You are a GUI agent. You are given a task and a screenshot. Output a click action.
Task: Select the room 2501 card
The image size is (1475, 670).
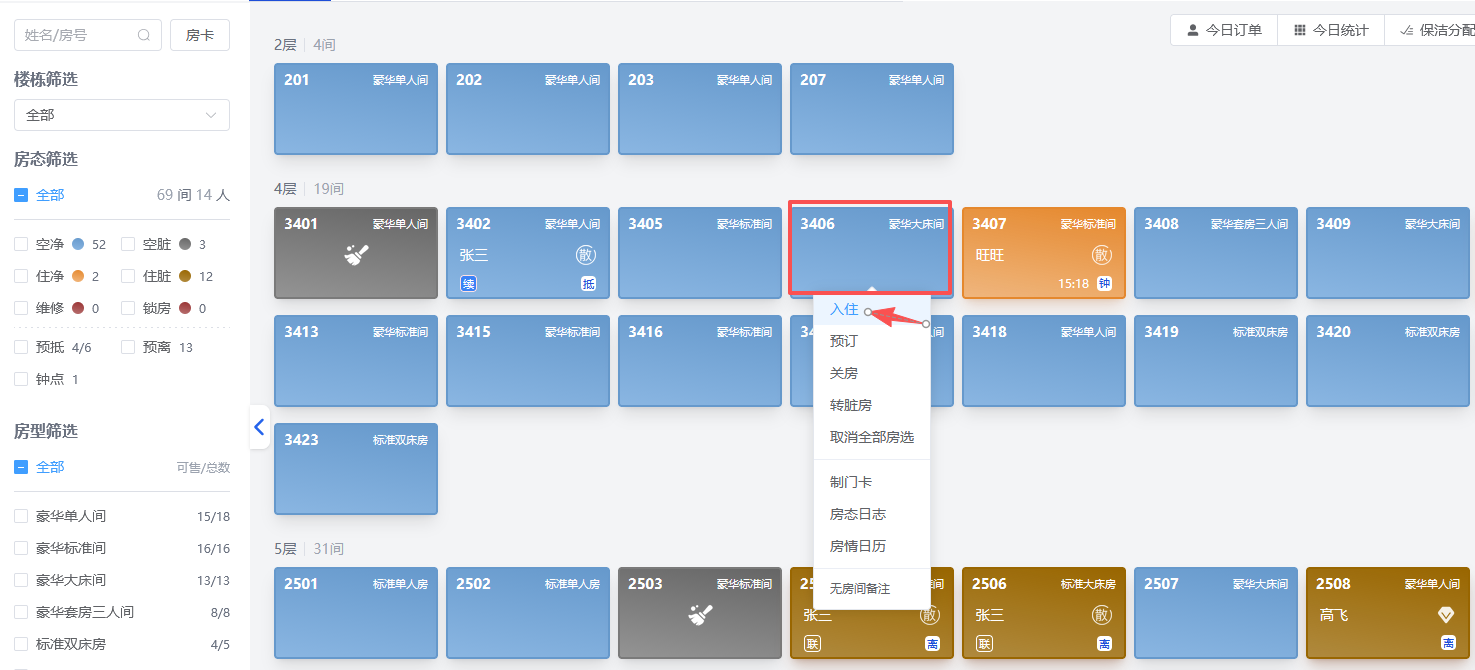coord(356,613)
